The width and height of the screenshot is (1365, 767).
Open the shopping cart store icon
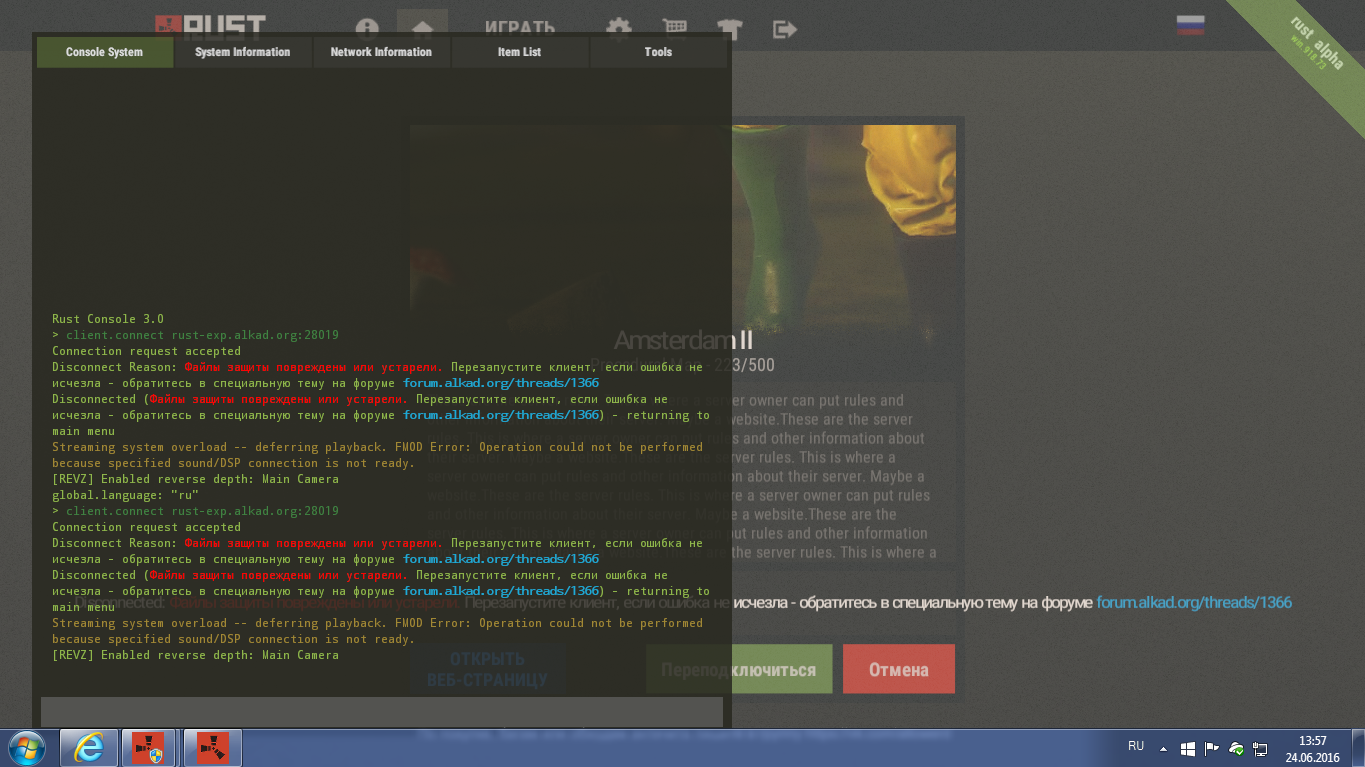click(675, 29)
